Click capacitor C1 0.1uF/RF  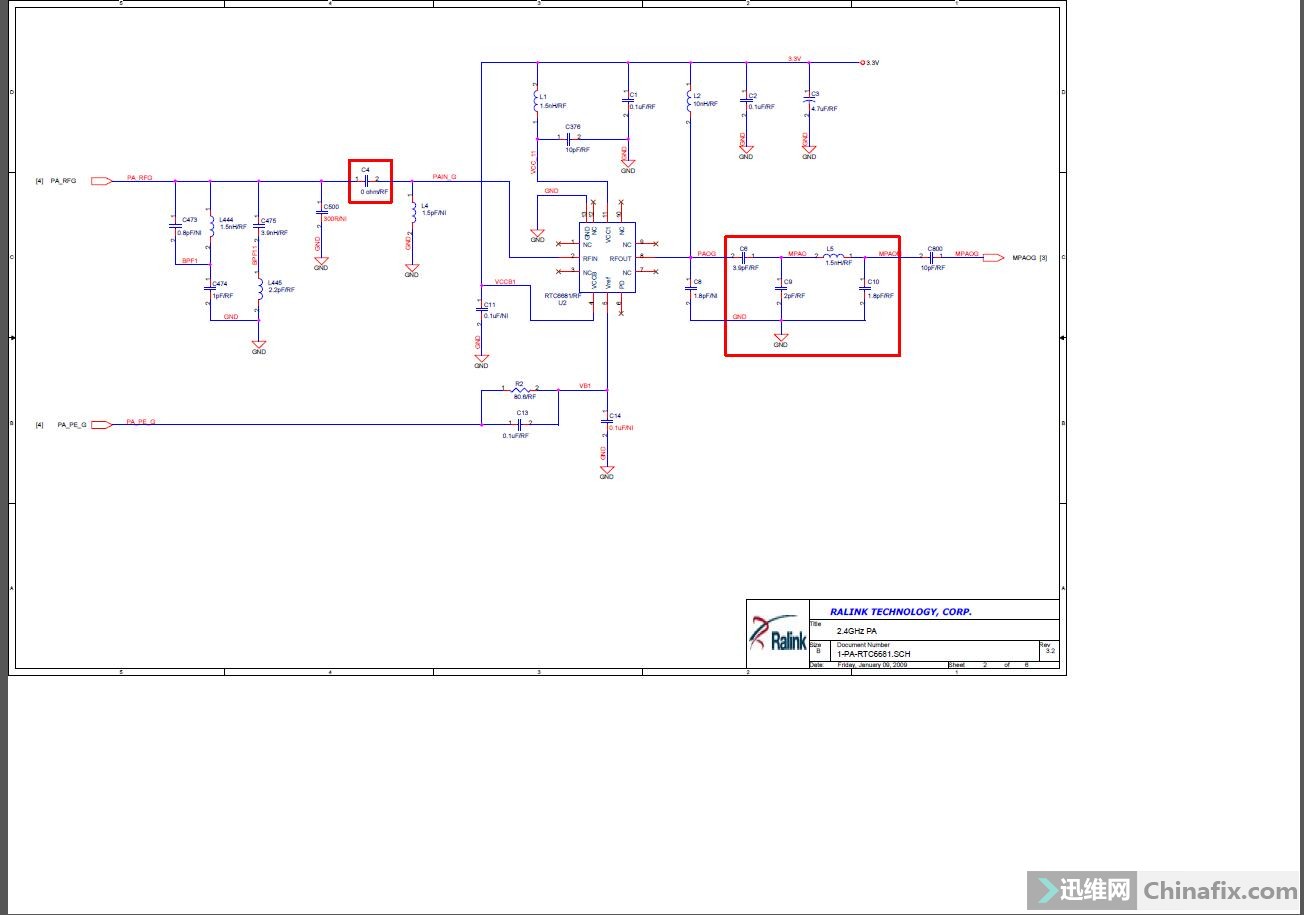click(627, 102)
